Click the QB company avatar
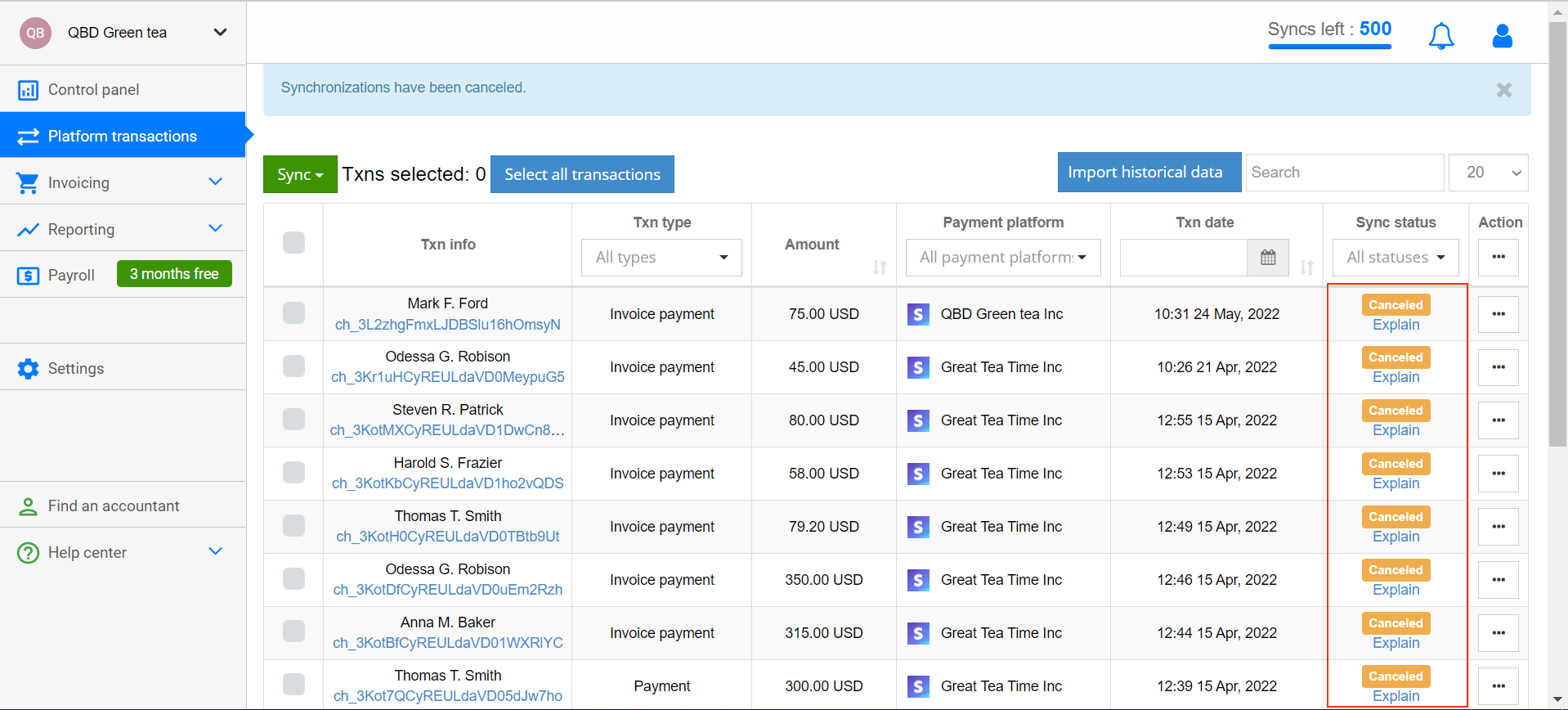The image size is (1568, 710). (35, 33)
